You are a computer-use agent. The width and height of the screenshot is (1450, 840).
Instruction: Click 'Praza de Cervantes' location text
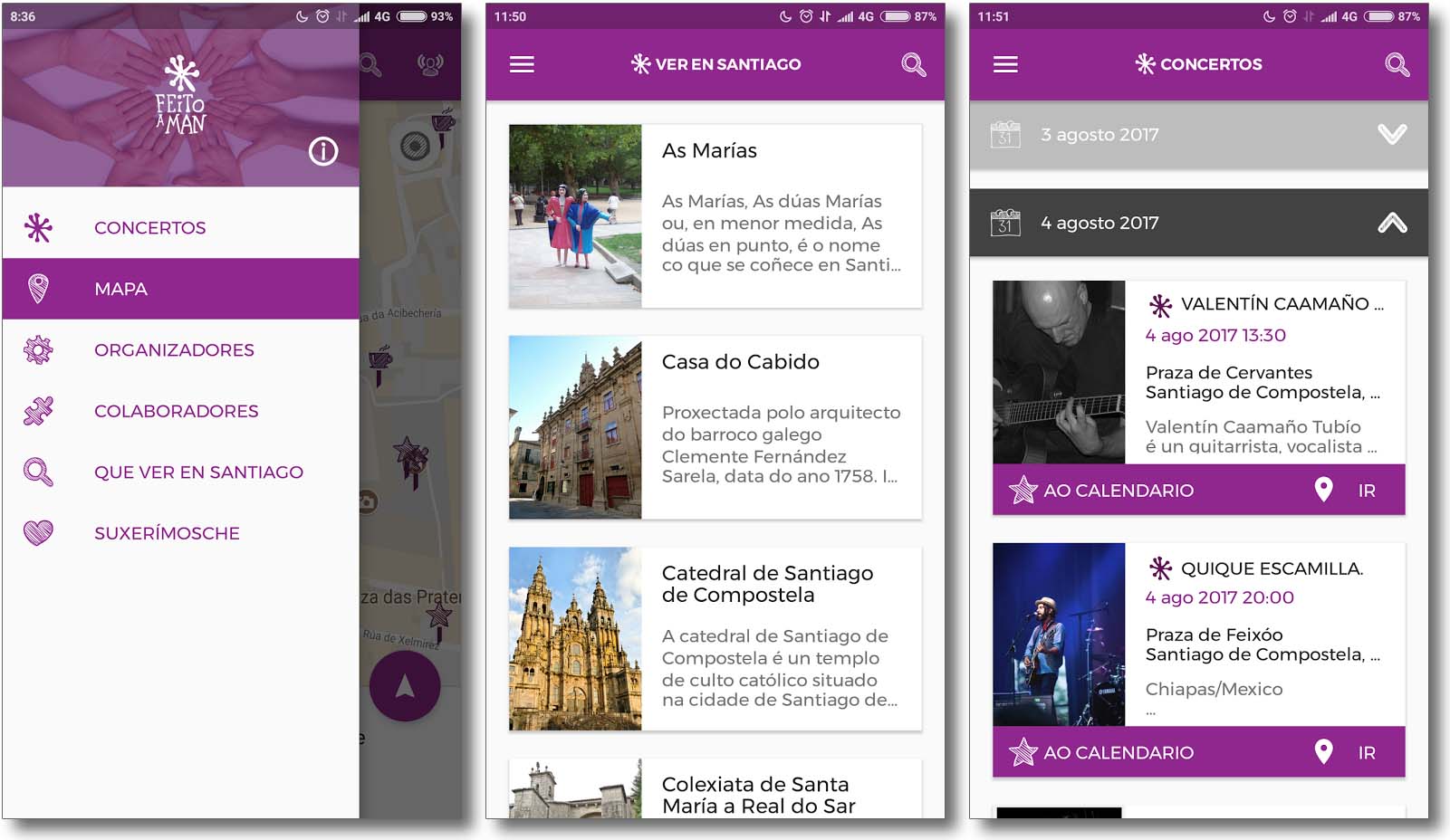tap(1229, 372)
